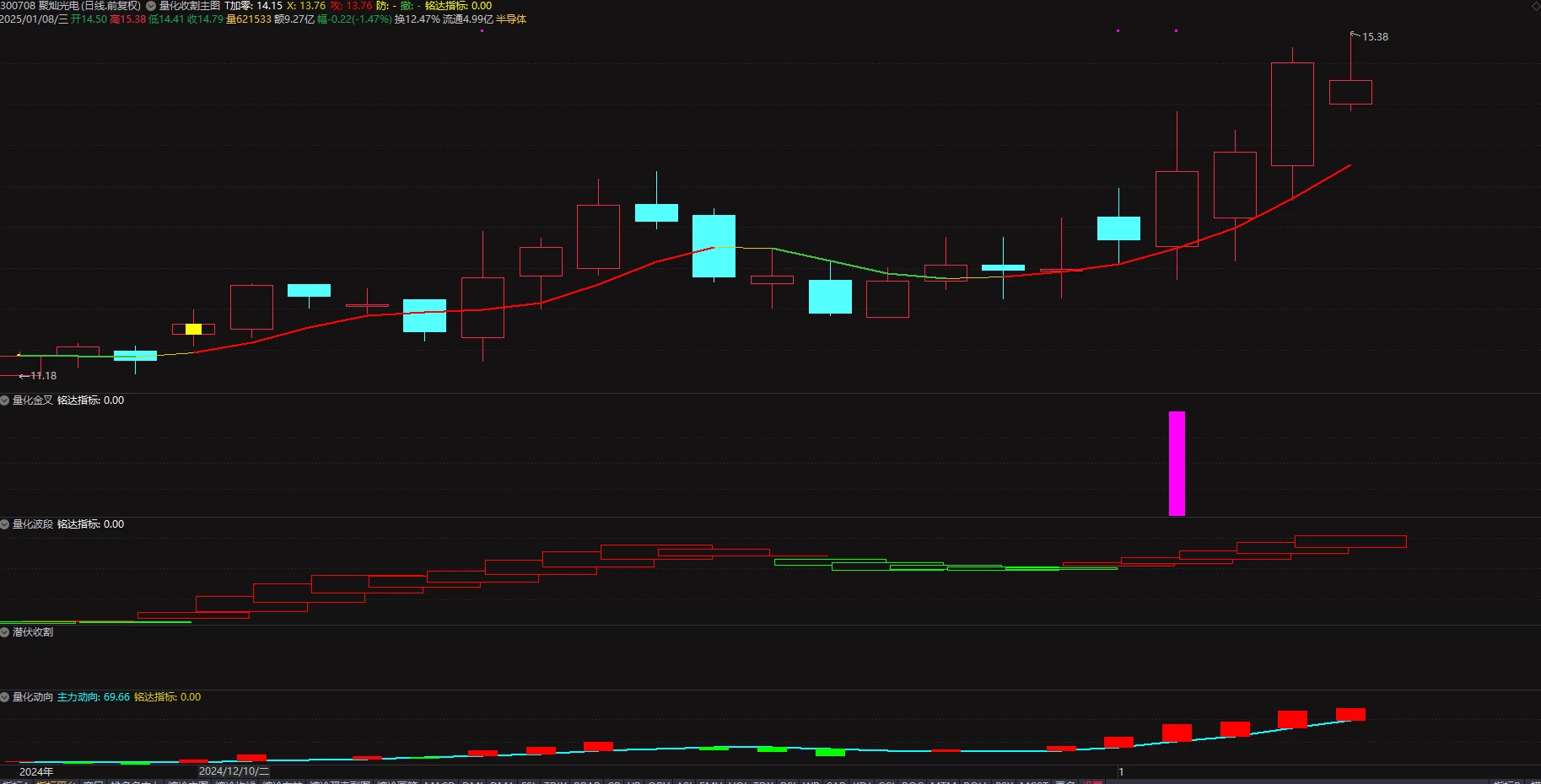
Task: Click the stock name 聚灿光电 title
Action: pos(58,6)
